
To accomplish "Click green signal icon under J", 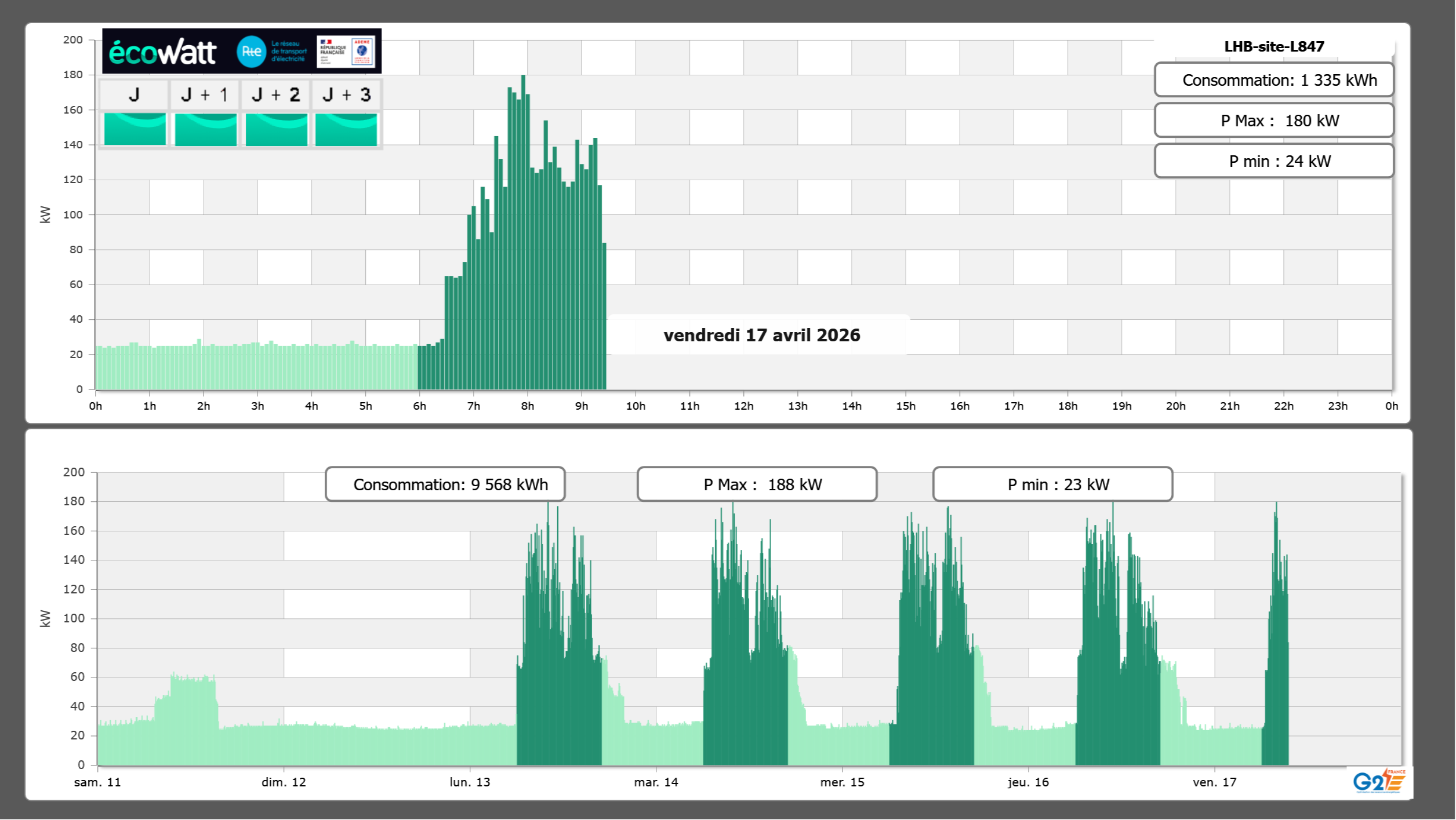I will point(135,129).
